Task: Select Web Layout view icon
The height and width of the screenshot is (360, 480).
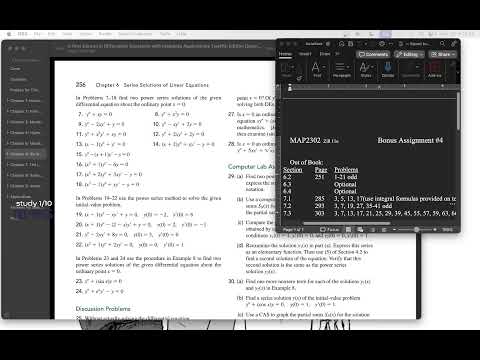Action: [360, 230]
